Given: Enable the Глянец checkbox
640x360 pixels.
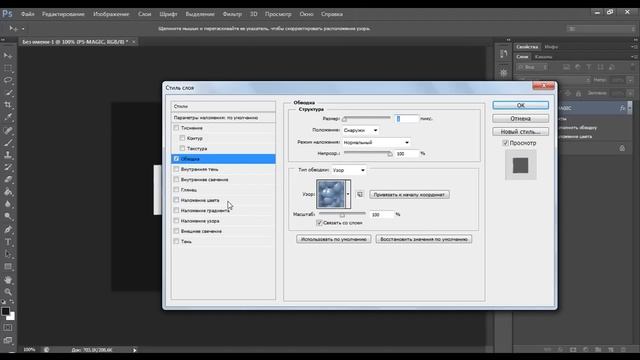Looking at the screenshot, I should [176, 190].
